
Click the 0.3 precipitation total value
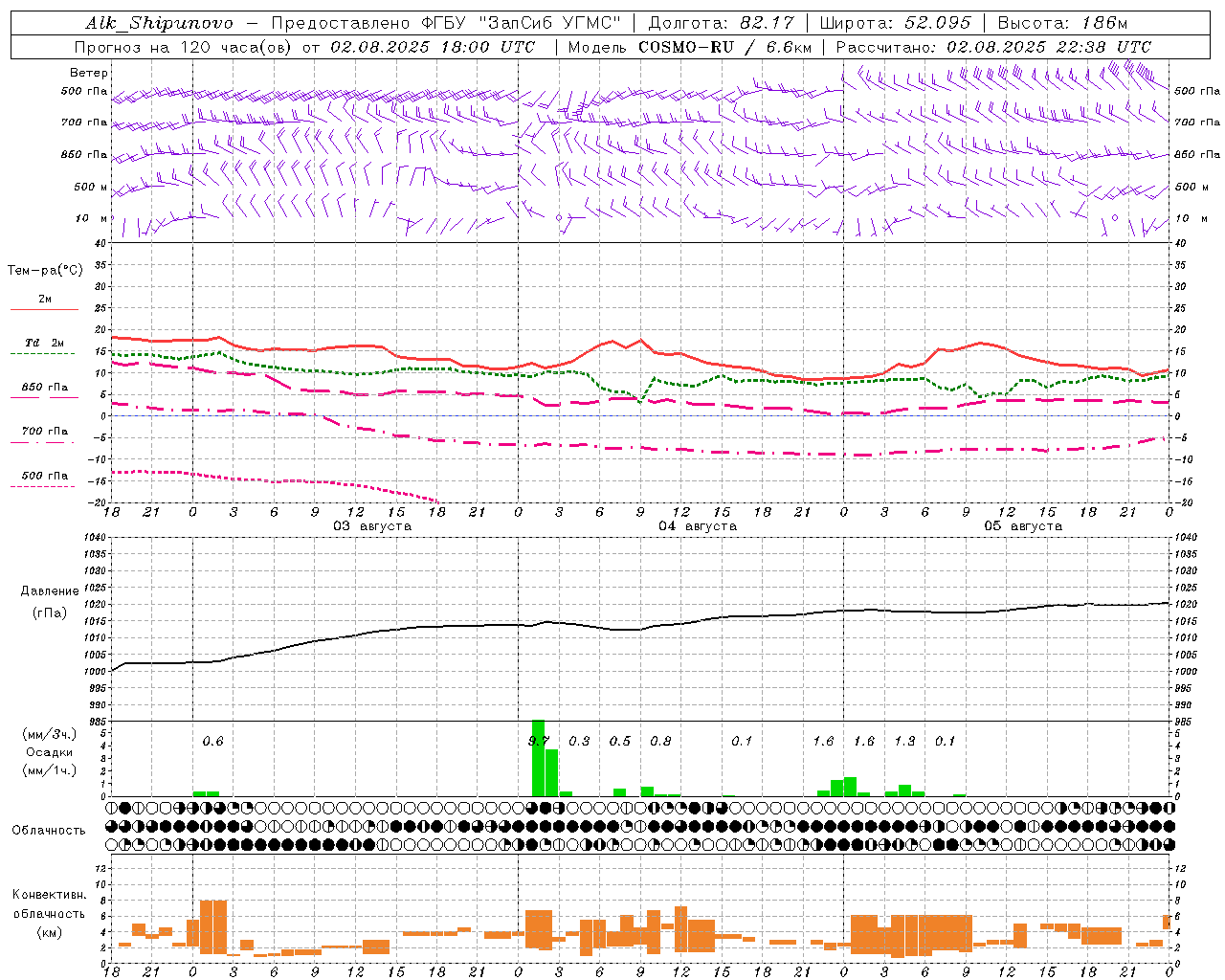(579, 741)
